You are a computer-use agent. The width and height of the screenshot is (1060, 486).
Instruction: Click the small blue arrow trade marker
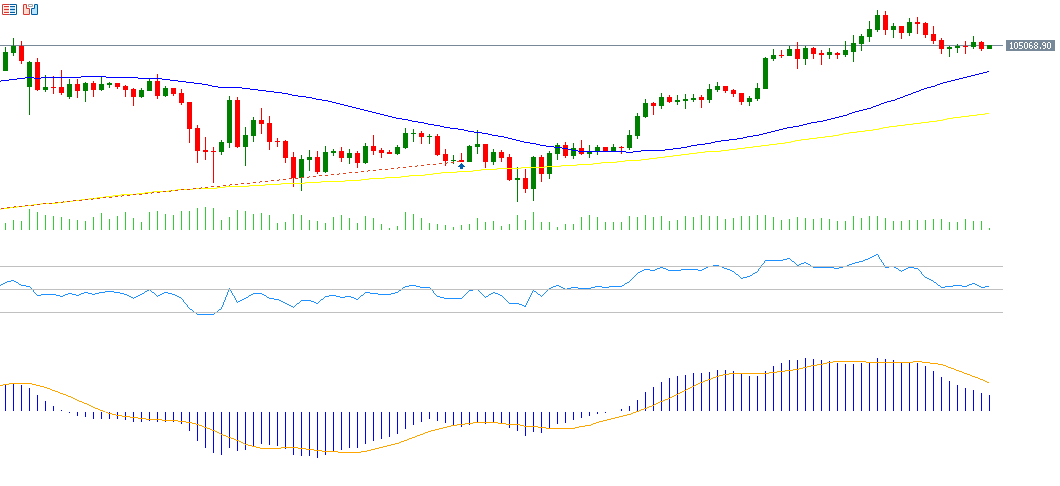(x=461, y=165)
